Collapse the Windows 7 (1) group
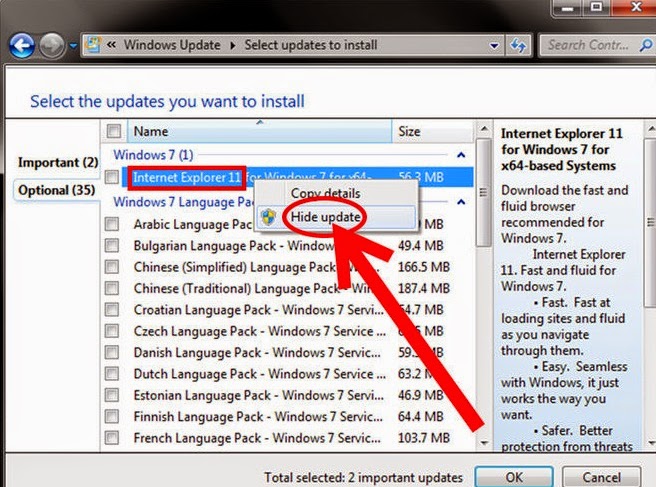 [x=461, y=155]
